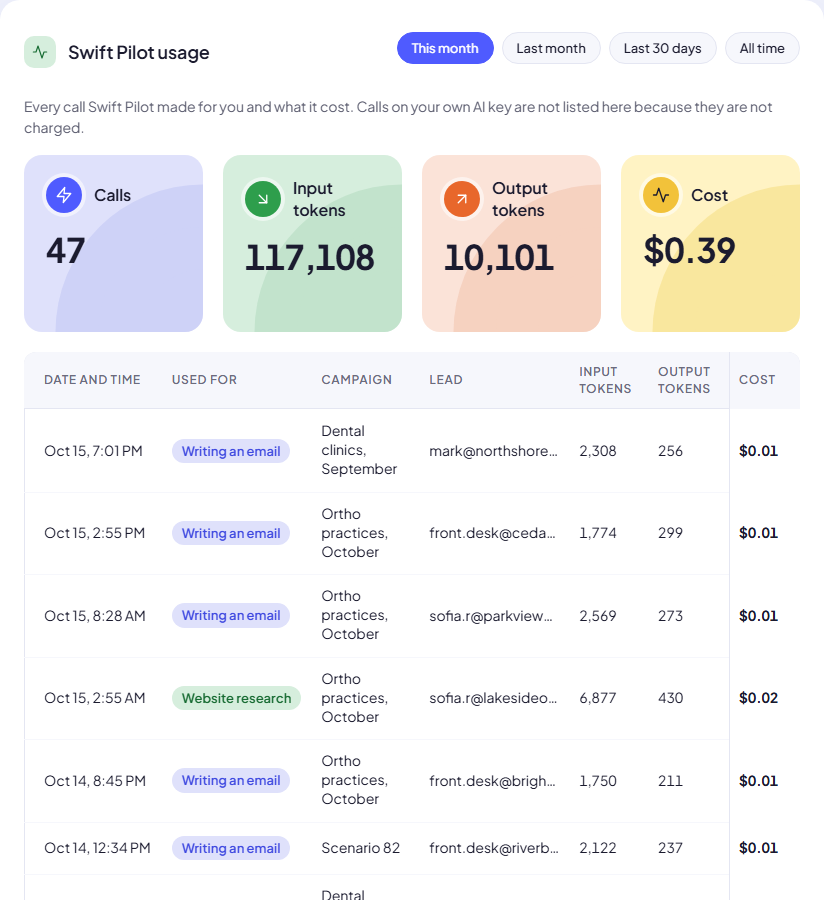The image size is (824, 900).
Task: Click the 2,569 input tokens value
Action: [597, 616]
